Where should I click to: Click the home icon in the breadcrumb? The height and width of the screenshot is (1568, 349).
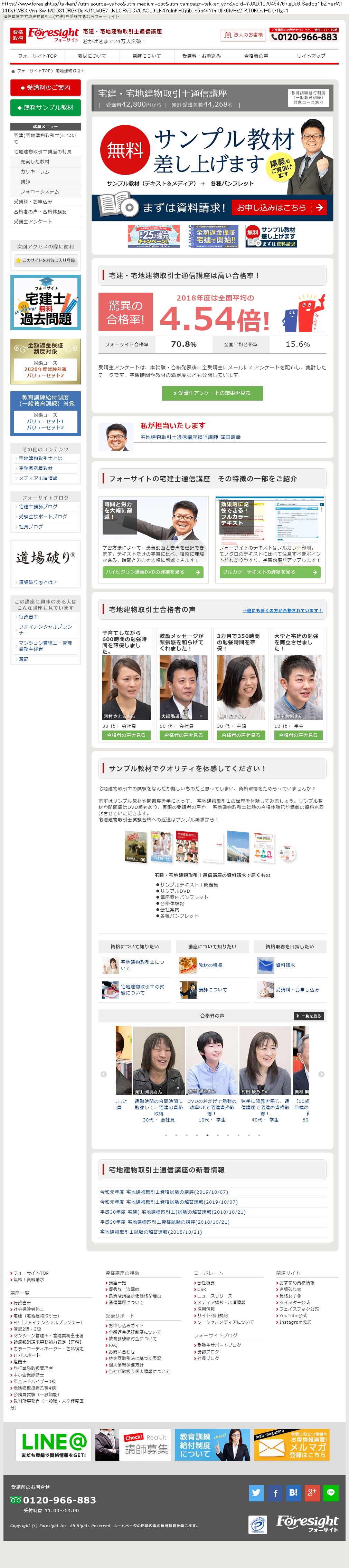tap(13, 71)
